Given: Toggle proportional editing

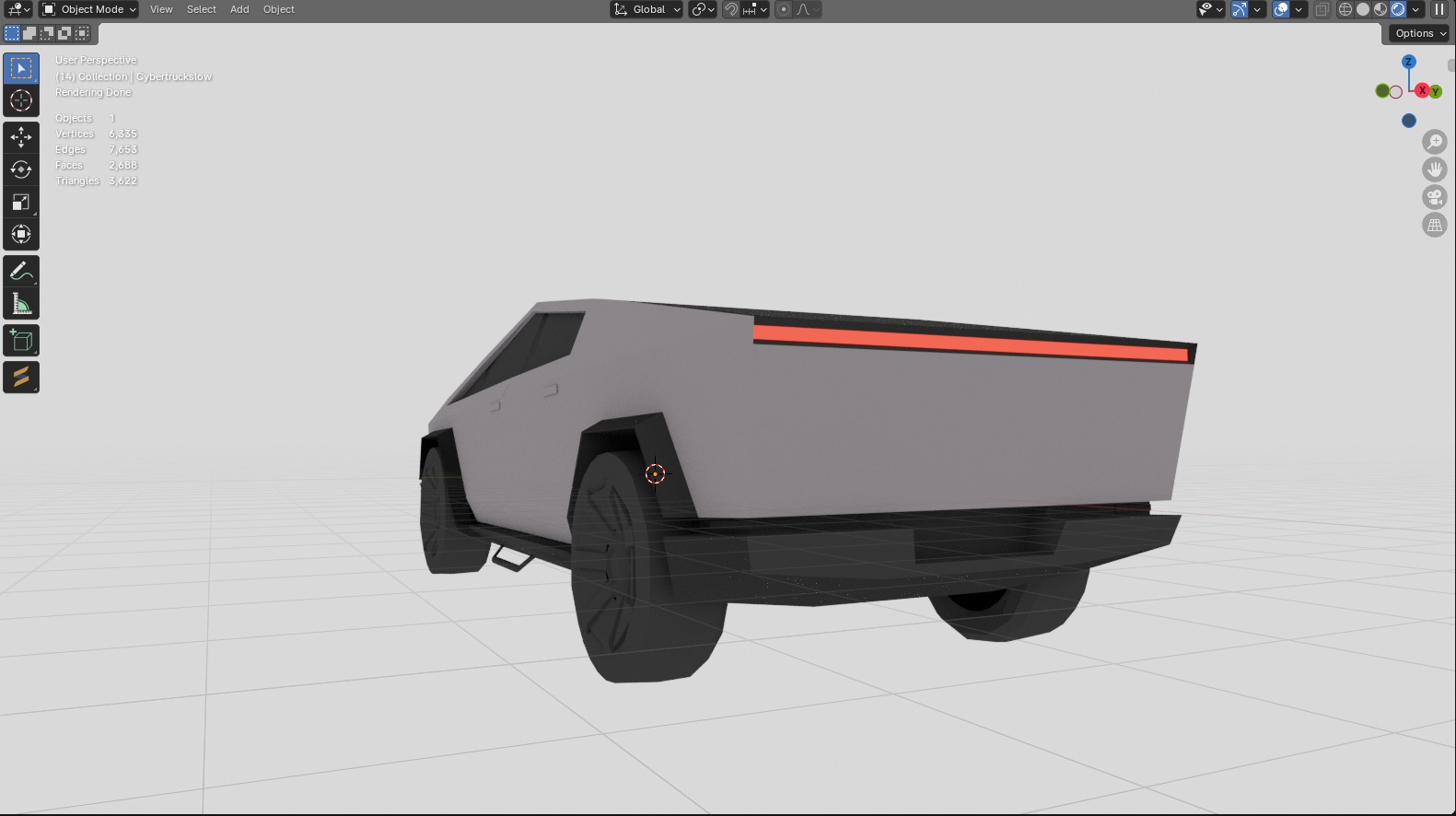Looking at the screenshot, I should (x=783, y=9).
